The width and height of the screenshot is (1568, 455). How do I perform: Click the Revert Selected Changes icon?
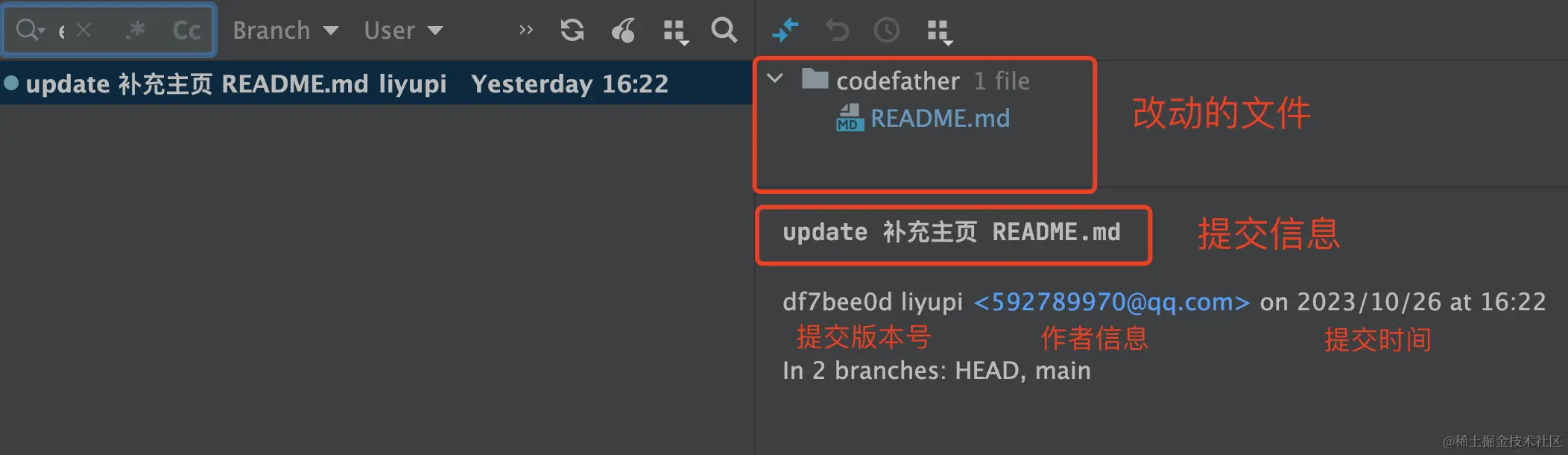pyautogui.click(x=837, y=31)
